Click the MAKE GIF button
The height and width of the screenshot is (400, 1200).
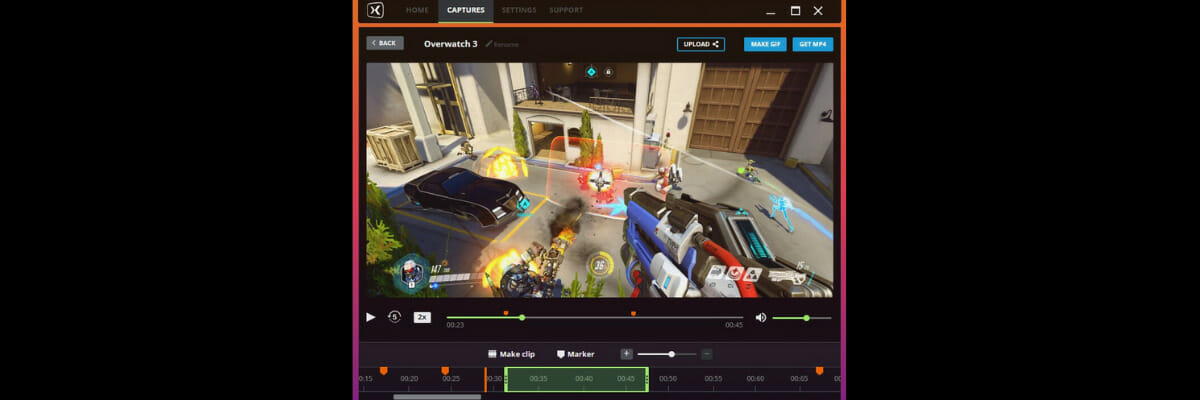(765, 44)
